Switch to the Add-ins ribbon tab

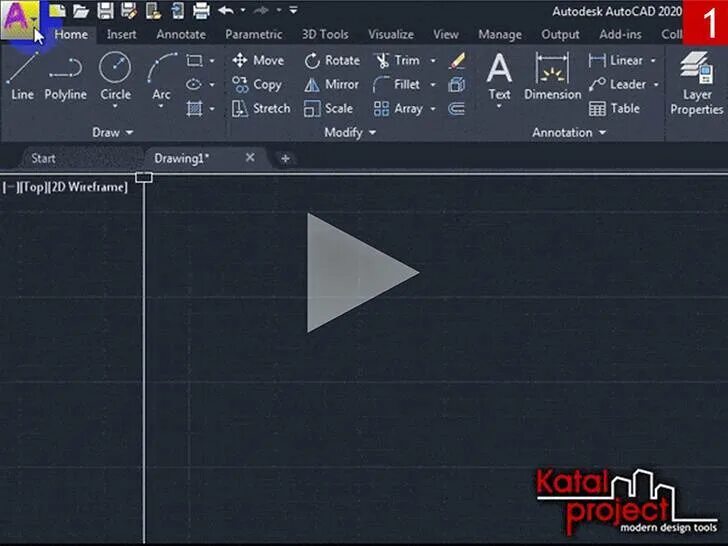tap(620, 34)
